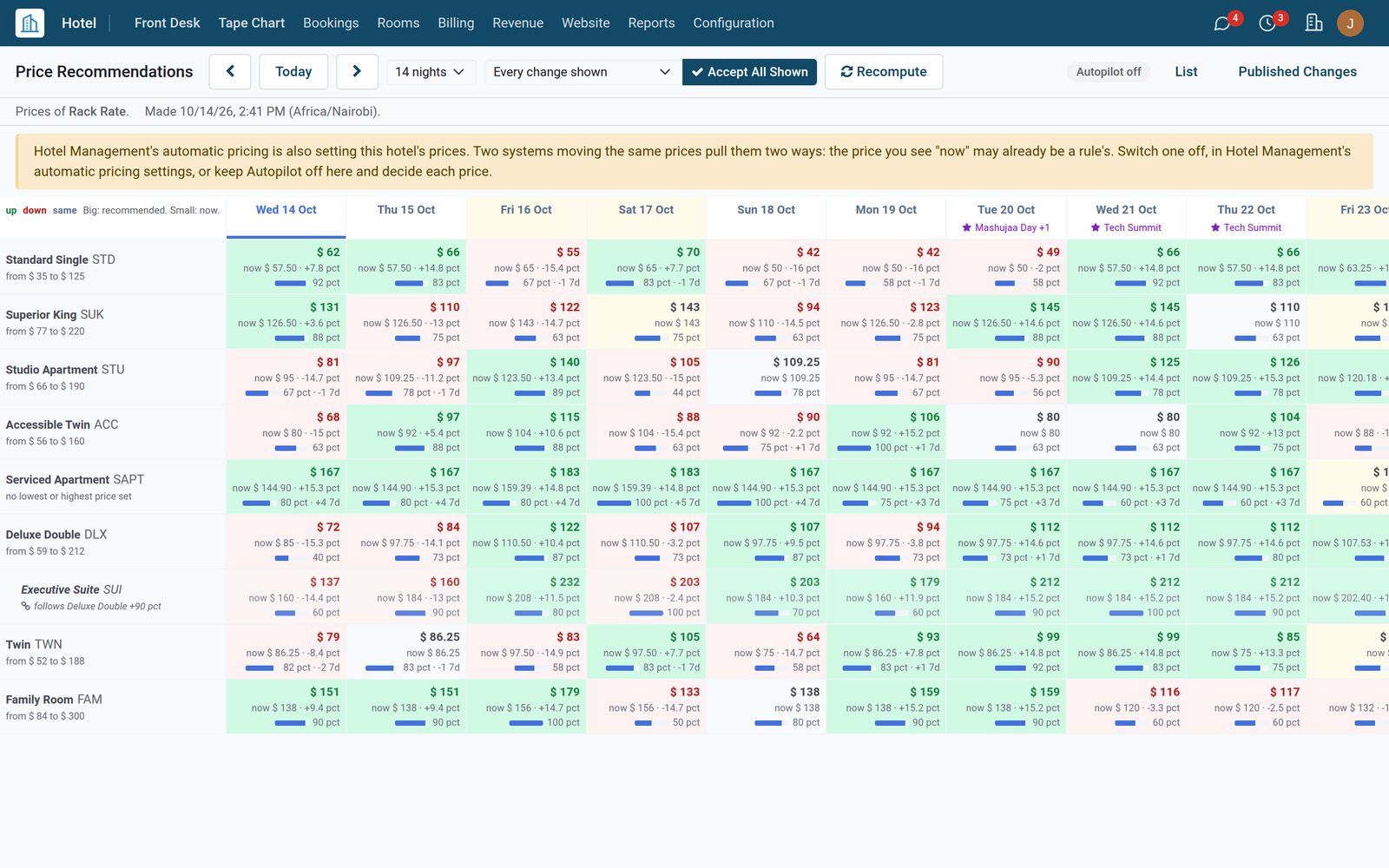1389x868 pixels.
Task: Go to previous dates with left chevron
Action: click(x=230, y=71)
